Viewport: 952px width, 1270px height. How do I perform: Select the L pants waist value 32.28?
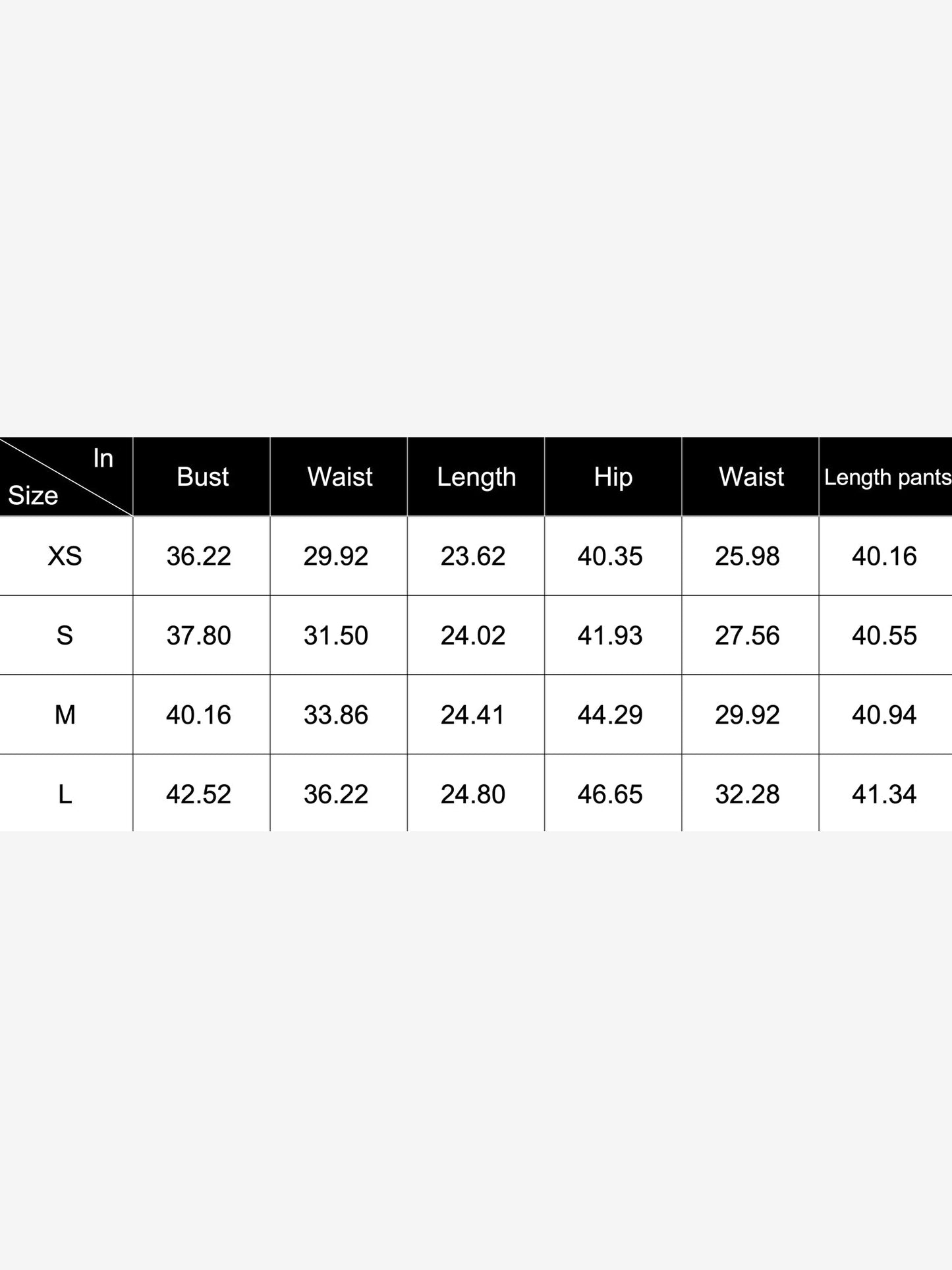click(748, 794)
